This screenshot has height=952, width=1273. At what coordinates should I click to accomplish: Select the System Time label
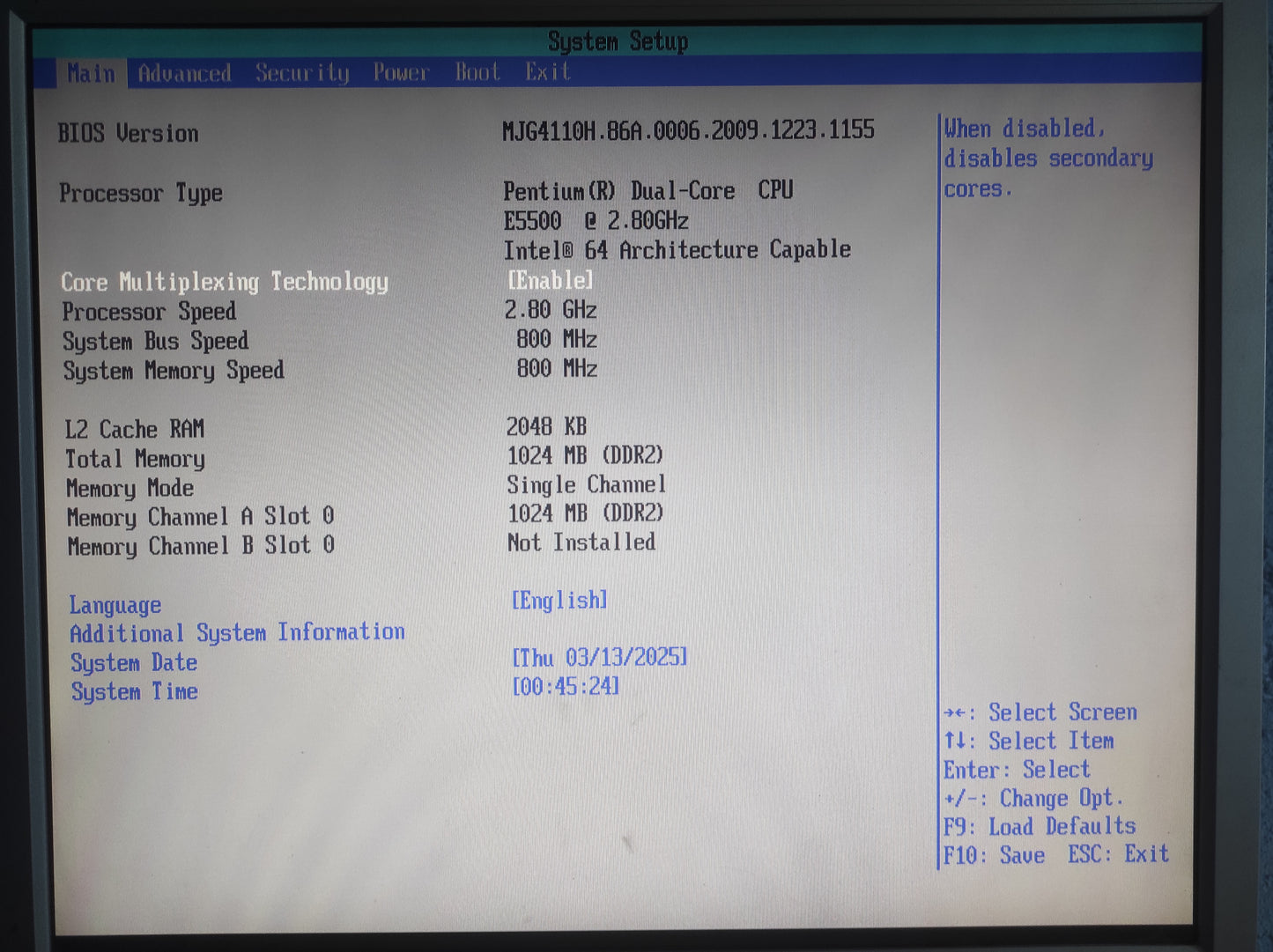tap(135, 692)
